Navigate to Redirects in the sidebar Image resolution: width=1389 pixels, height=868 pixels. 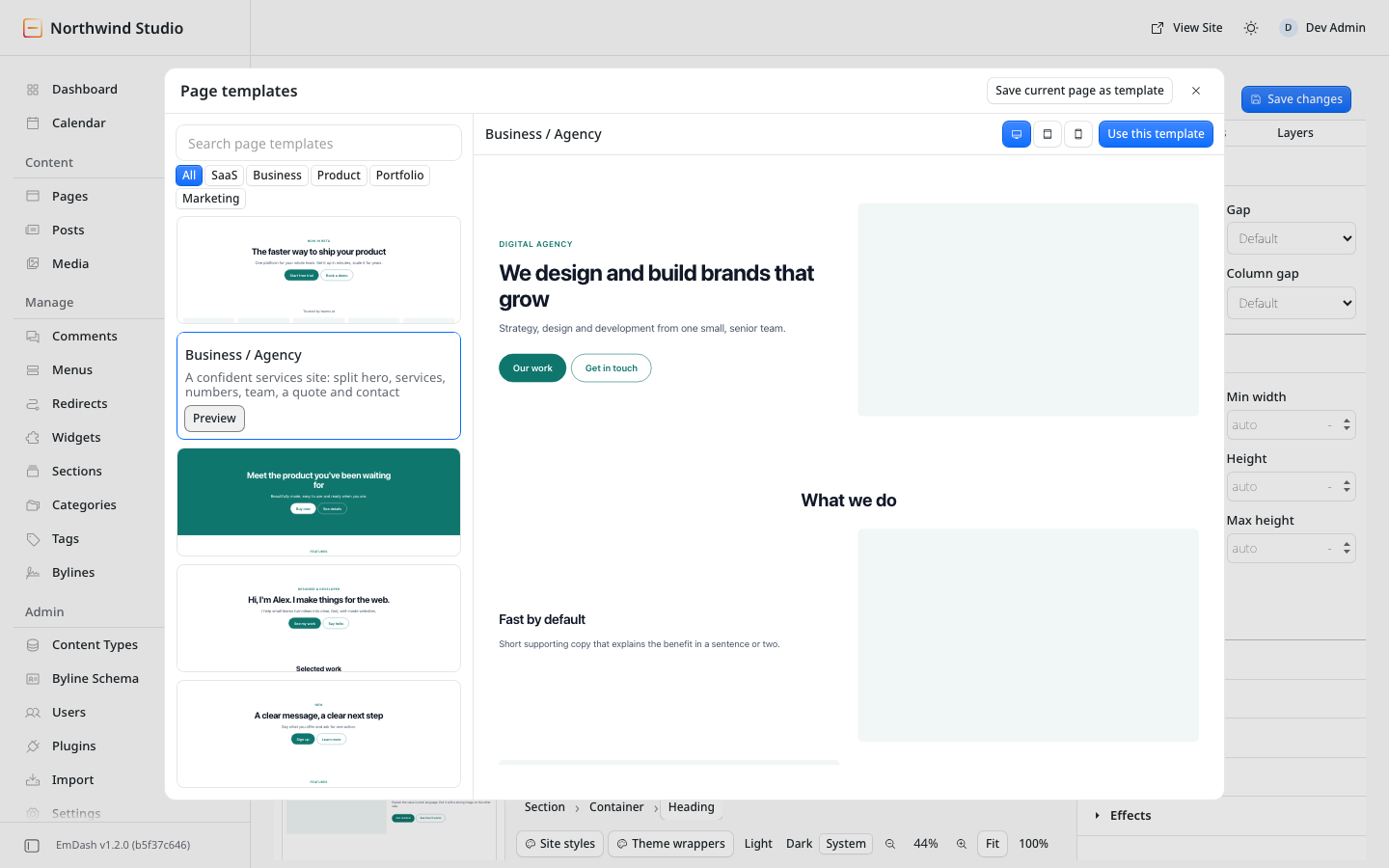pyautogui.click(x=80, y=404)
